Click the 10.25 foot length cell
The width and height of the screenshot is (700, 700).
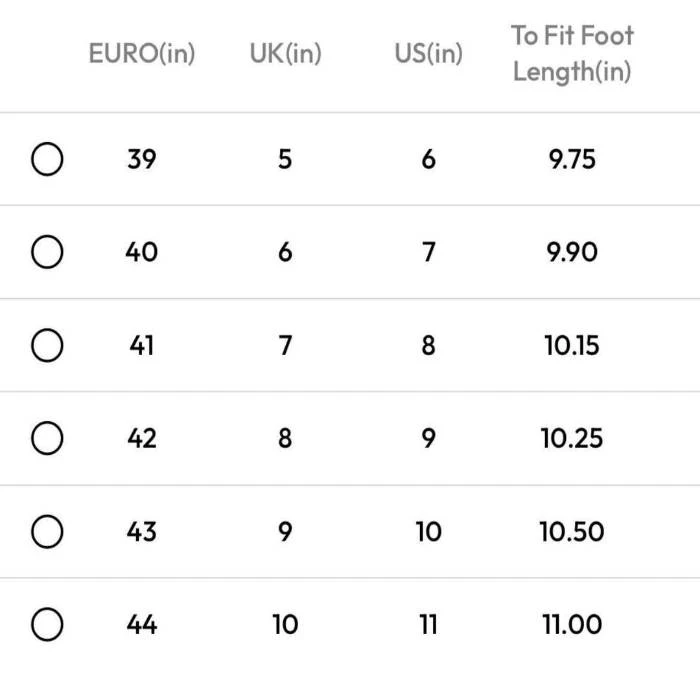(x=572, y=438)
